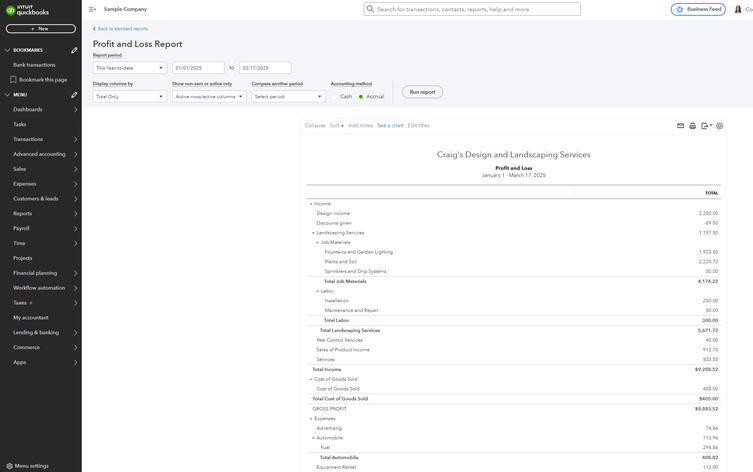Click the pencil icon beside Menu
This screenshot has width=753, height=472.
pos(74,95)
